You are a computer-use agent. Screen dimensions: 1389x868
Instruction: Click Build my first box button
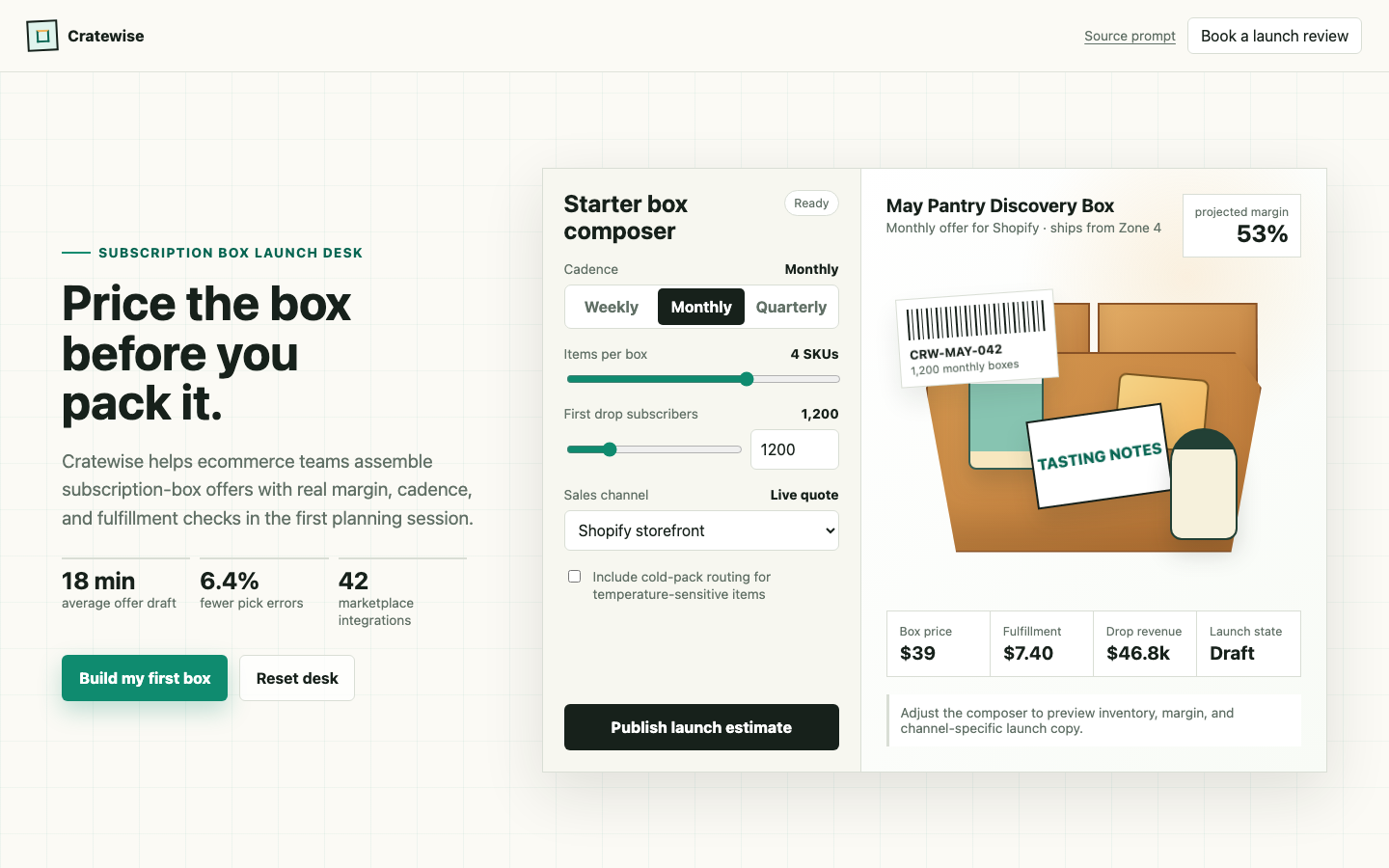pos(145,678)
